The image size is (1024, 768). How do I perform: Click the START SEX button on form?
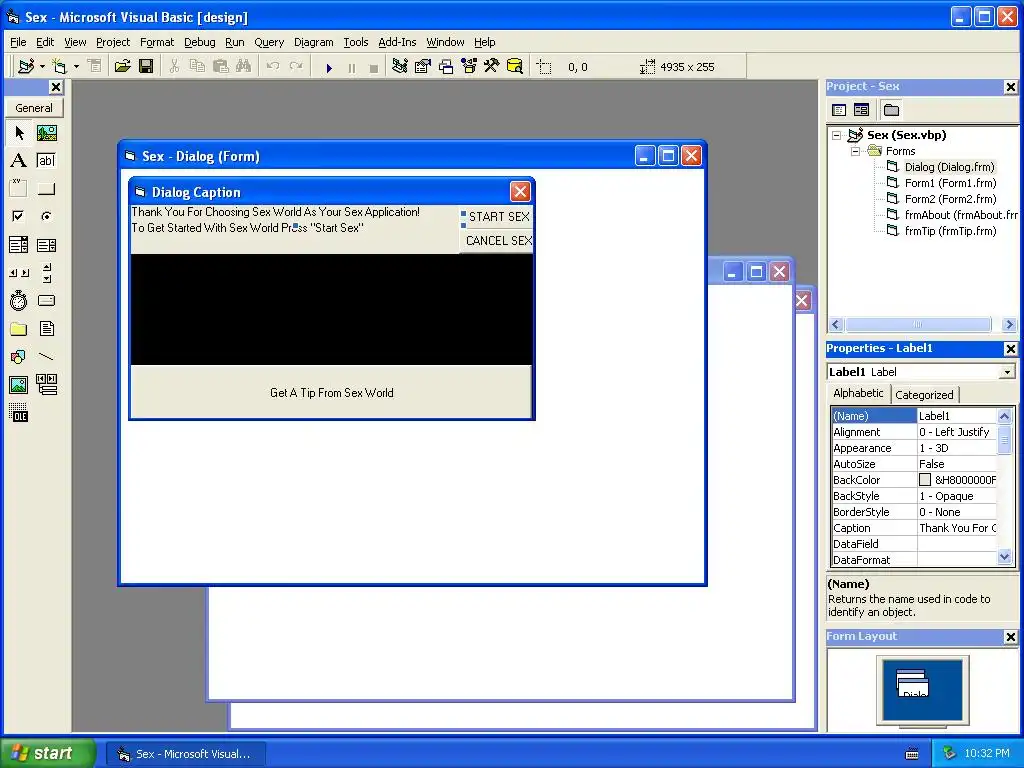(x=499, y=217)
